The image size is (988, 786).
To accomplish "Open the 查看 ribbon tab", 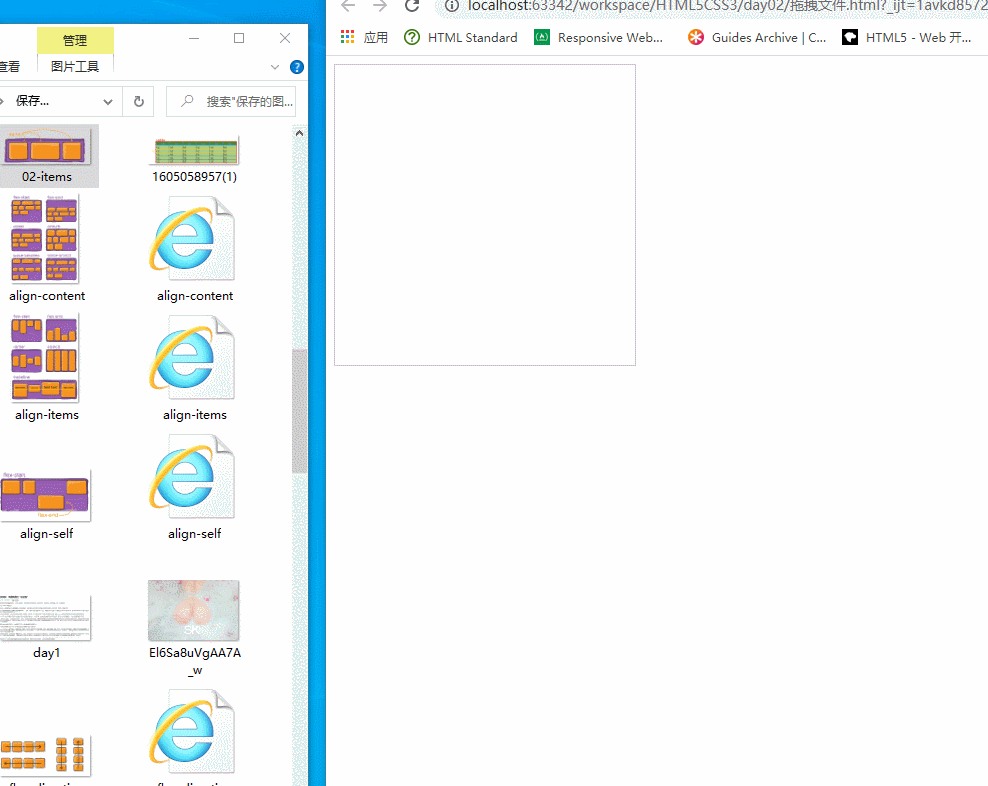I will click(x=9, y=66).
